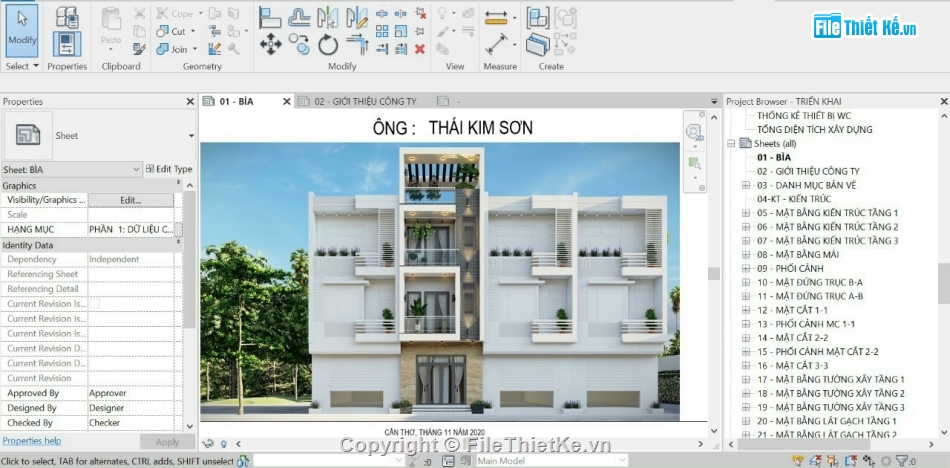The height and width of the screenshot is (468, 950).
Task: Pick Trim/Extend Single Element tool
Action: pos(382,49)
